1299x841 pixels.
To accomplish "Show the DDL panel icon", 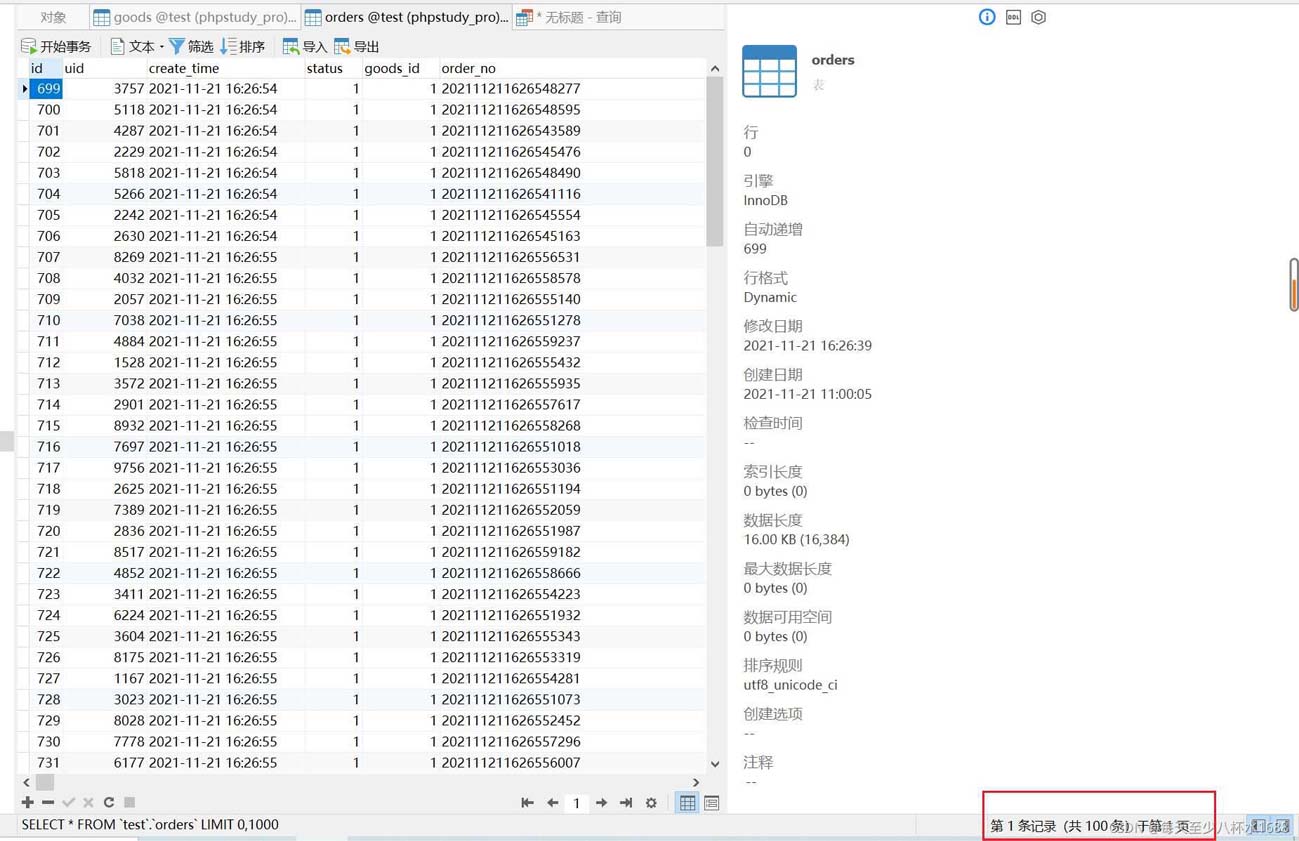I will pos(1013,17).
